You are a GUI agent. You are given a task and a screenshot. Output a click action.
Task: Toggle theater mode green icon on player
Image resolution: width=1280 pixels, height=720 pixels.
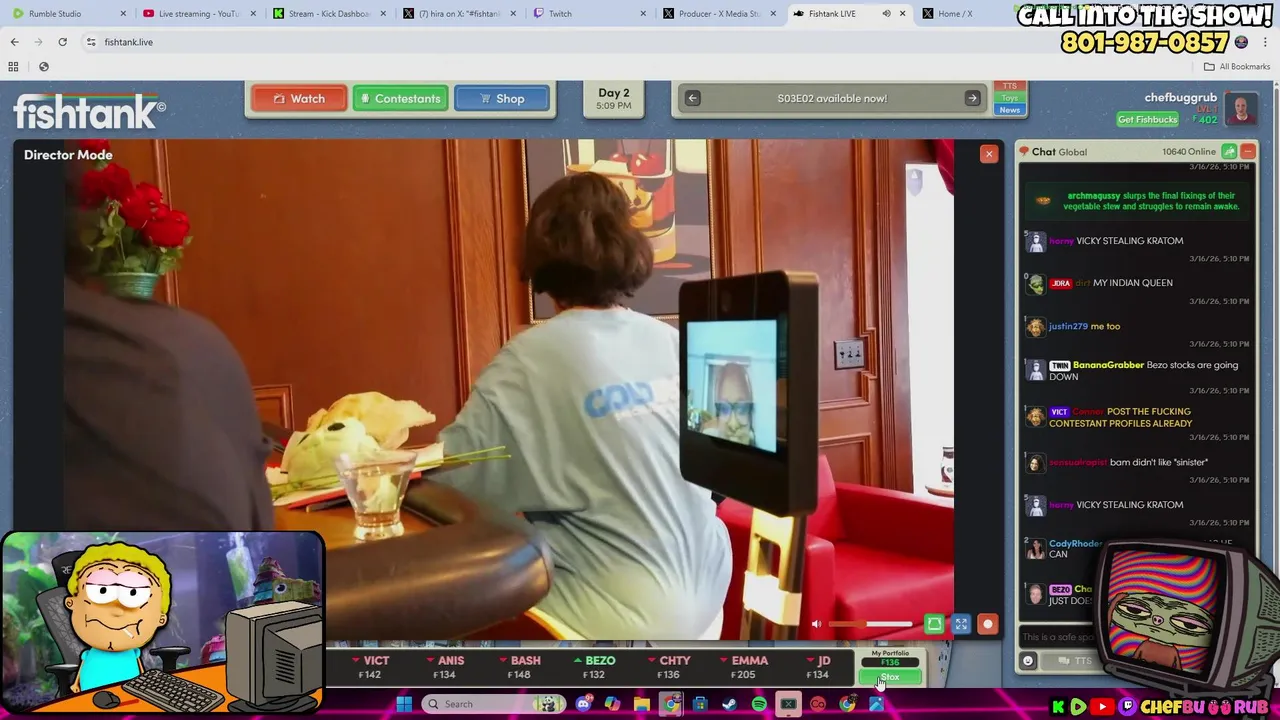click(x=934, y=624)
